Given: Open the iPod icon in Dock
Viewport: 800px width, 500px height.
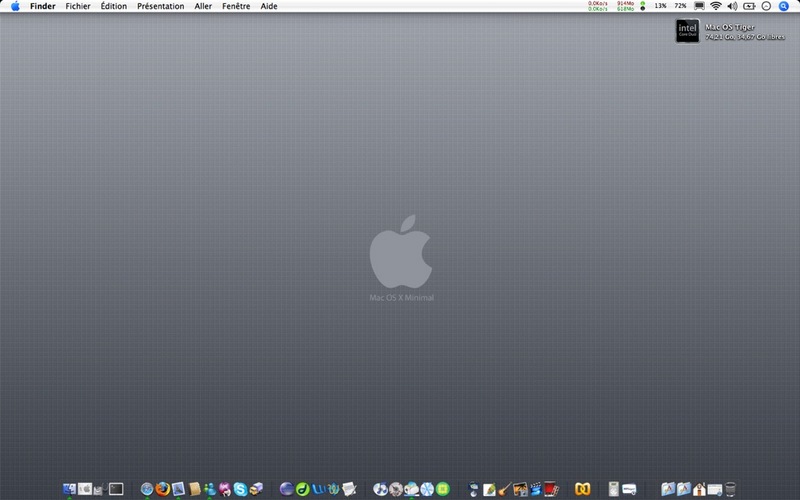Looking at the screenshot, I should [x=614, y=489].
